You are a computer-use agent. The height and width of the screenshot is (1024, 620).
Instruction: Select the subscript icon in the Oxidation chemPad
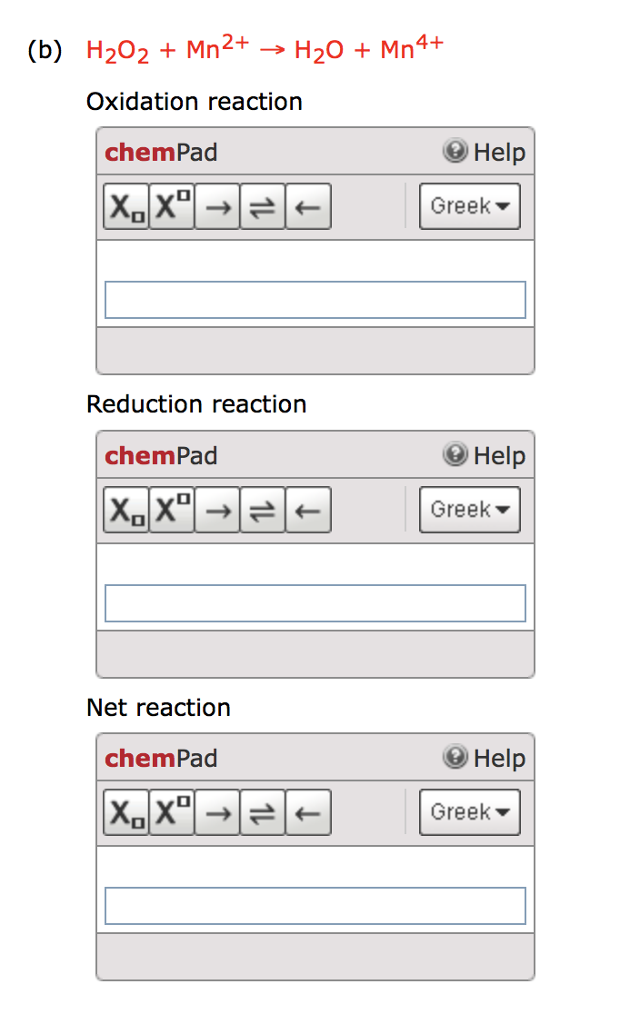point(125,206)
